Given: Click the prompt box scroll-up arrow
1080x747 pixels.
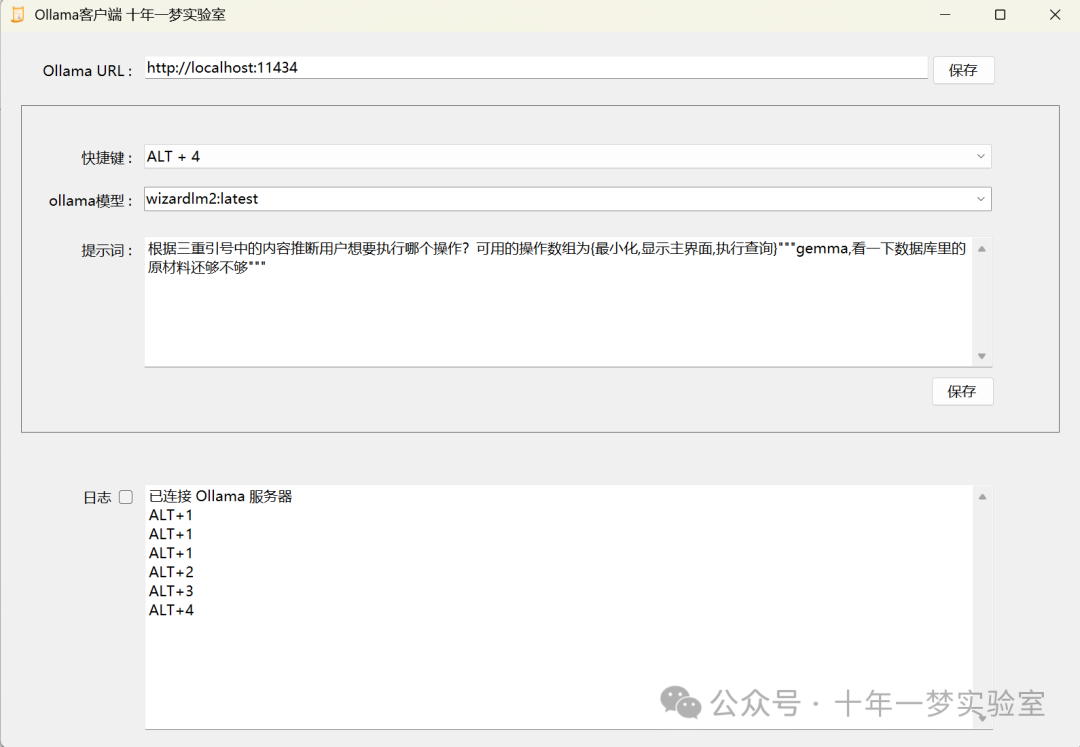Looking at the screenshot, I should tap(982, 249).
